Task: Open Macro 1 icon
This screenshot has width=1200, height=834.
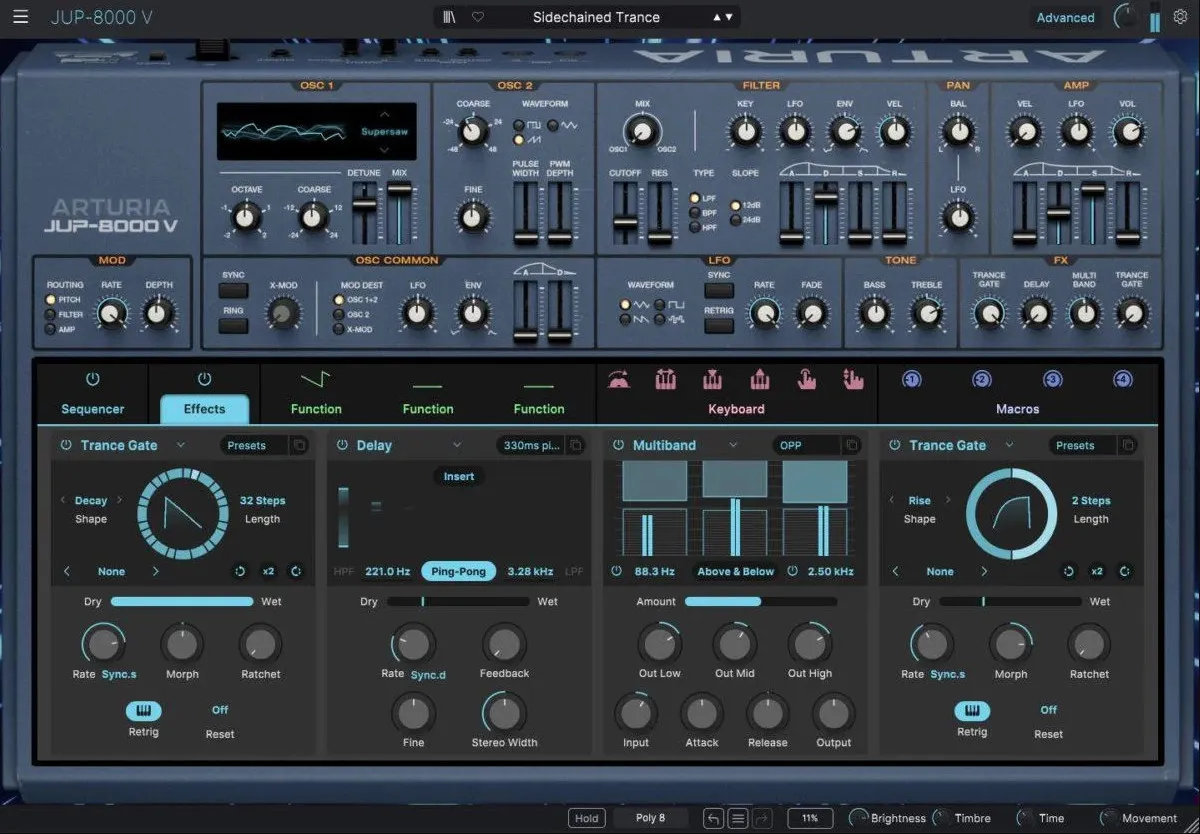Action: point(911,380)
